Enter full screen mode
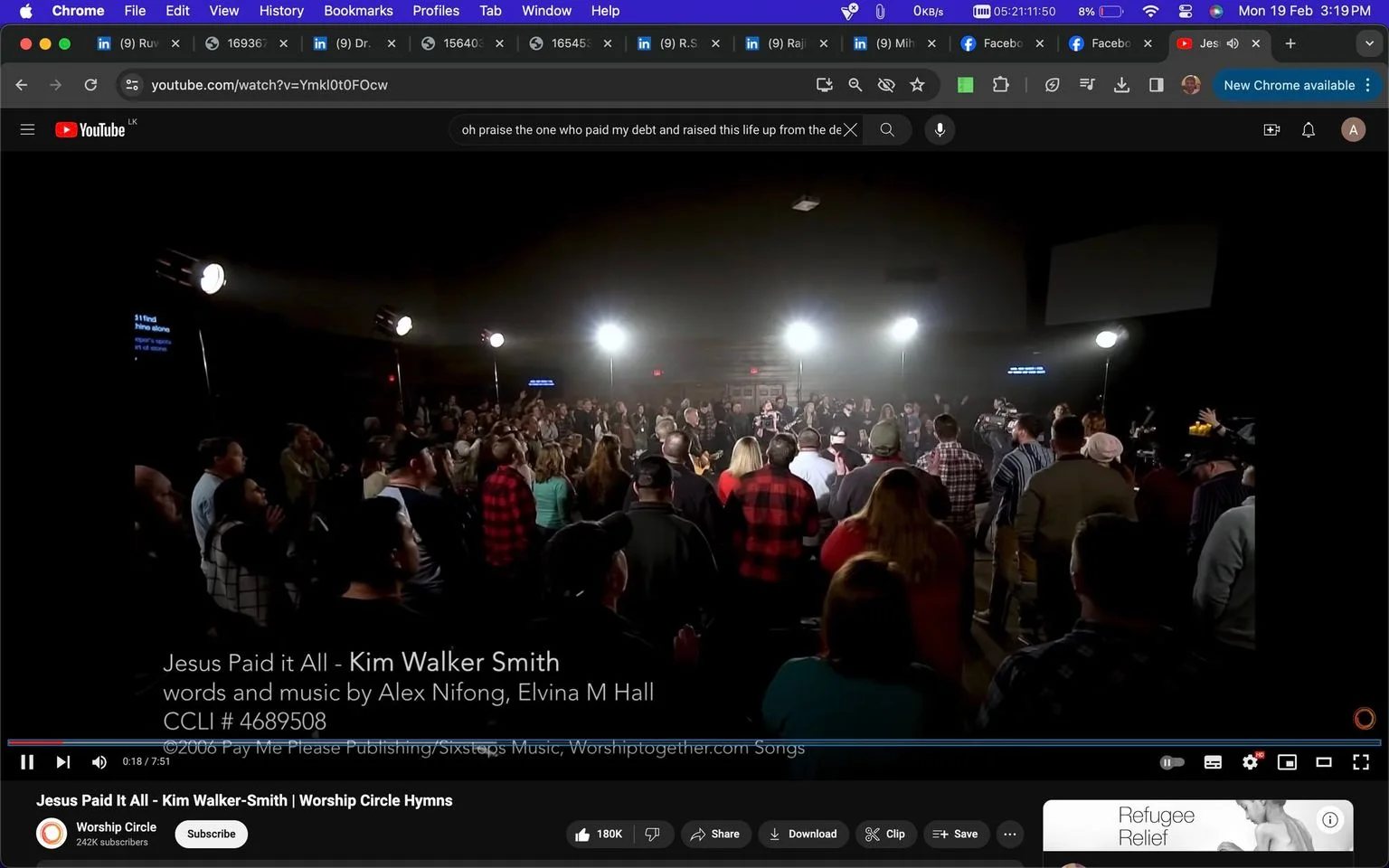Image resolution: width=1389 pixels, height=868 pixels. 1361,762
